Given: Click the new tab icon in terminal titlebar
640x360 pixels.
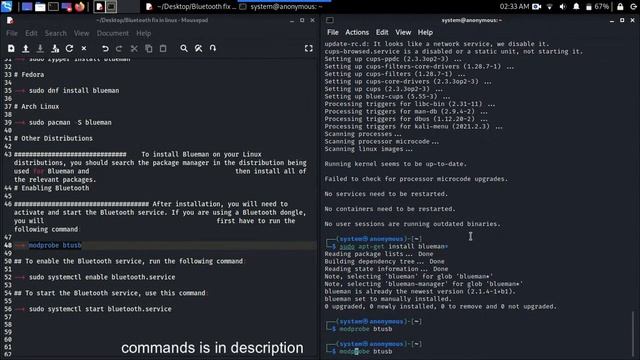Looking at the screenshot, I should point(330,20).
